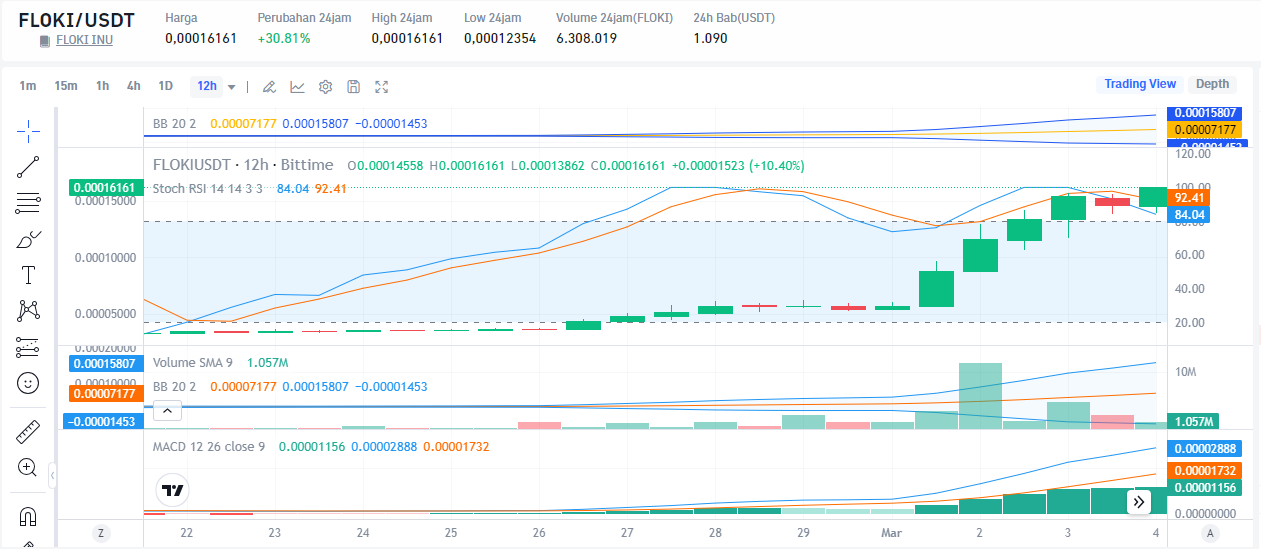The height and width of the screenshot is (549, 1261).
Task: Select the 12h timeframe
Action: pyautogui.click(x=207, y=86)
